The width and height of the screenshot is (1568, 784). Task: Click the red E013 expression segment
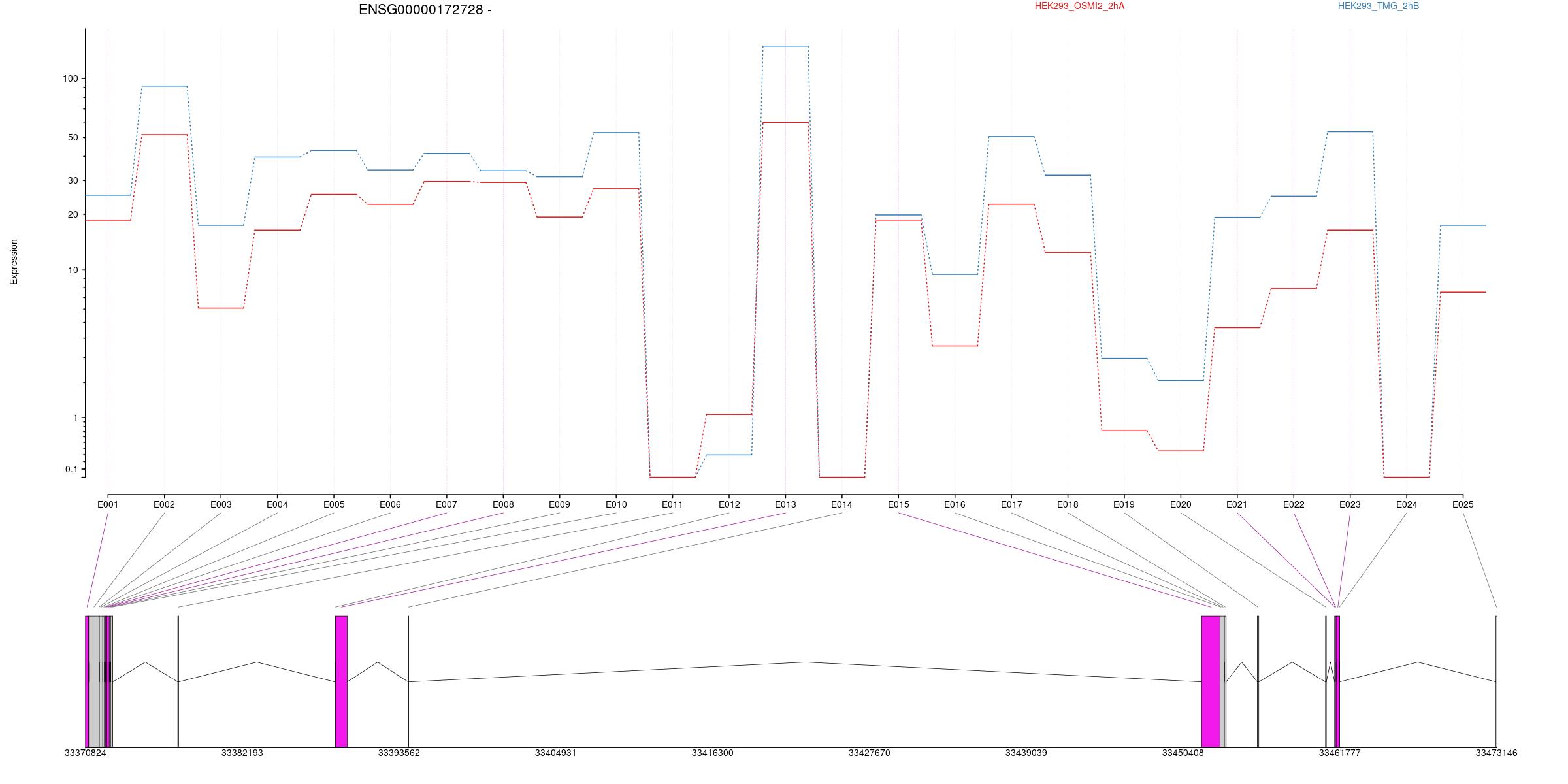(x=785, y=122)
